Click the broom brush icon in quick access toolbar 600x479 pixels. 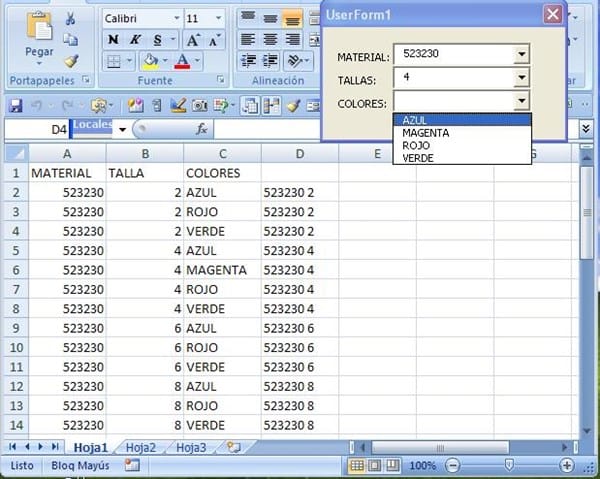click(293, 105)
